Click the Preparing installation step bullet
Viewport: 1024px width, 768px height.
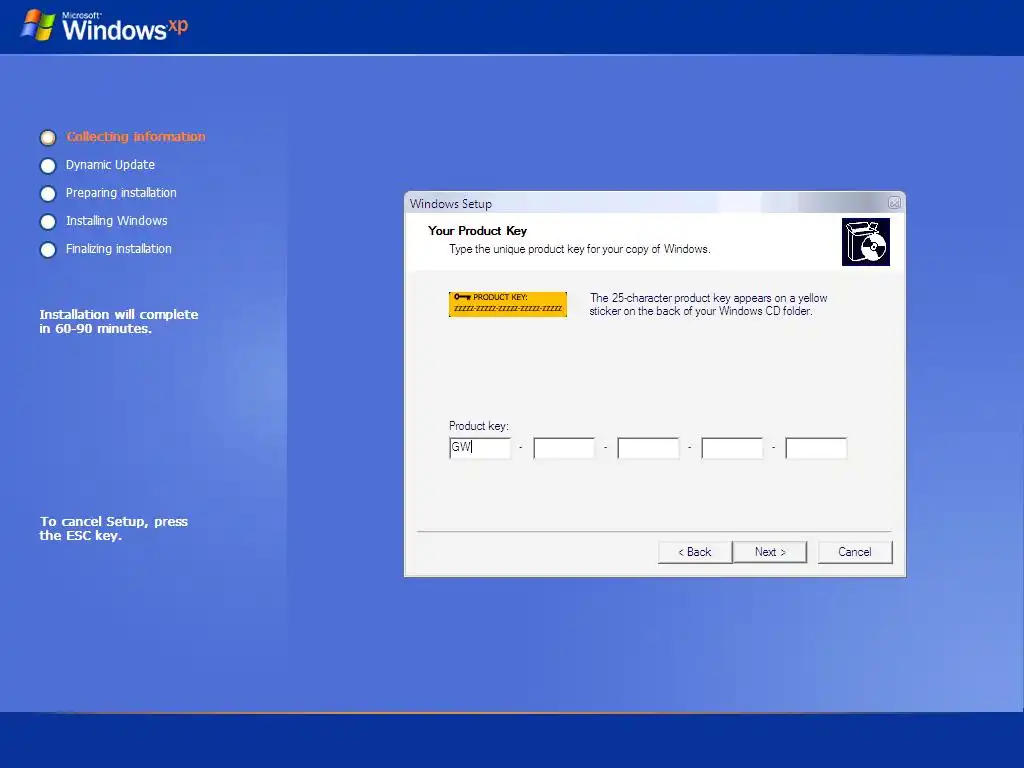pyautogui.click(x=48, y=194)
